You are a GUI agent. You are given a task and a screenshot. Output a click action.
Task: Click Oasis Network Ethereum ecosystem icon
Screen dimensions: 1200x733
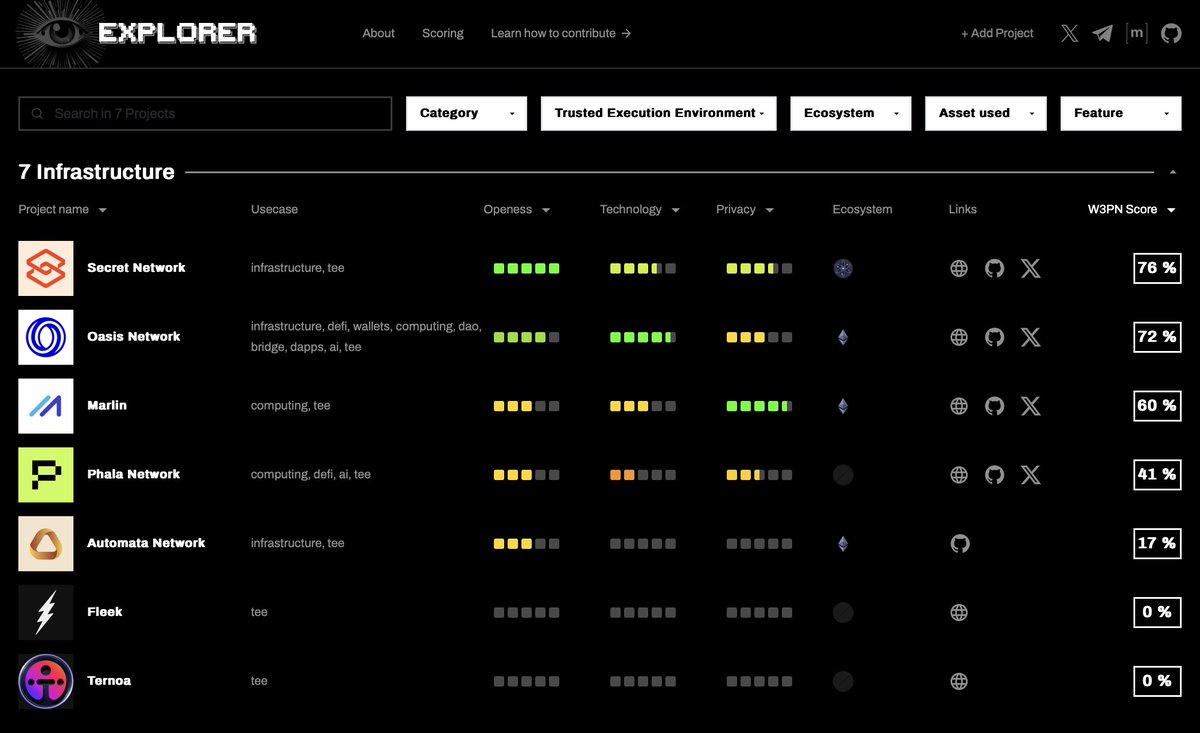point(843,337)
